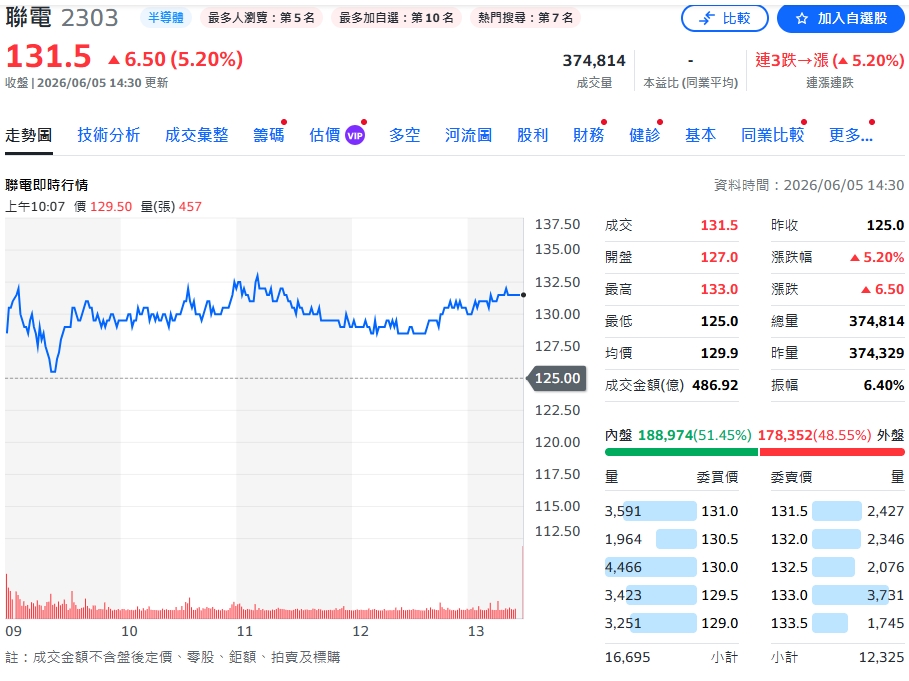The image size is (909, 681).
Task: Open the 成交彙整 tab
Action: point(197,135)
